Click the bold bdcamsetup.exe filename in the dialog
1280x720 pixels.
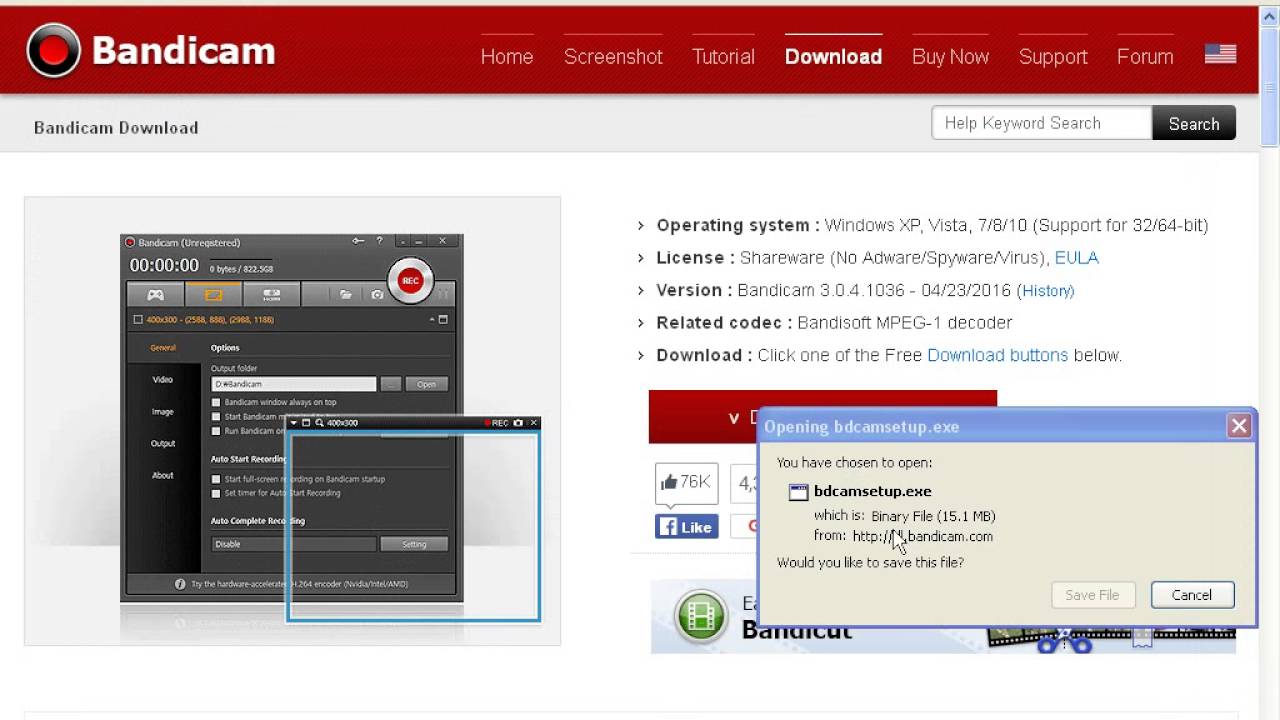pos(873,491)
